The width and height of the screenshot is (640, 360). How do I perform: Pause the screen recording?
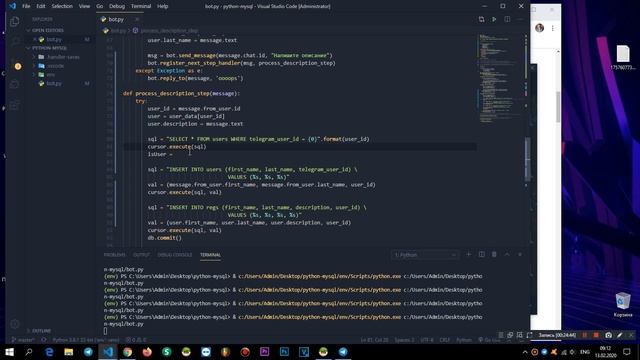(x=584, y=335)
